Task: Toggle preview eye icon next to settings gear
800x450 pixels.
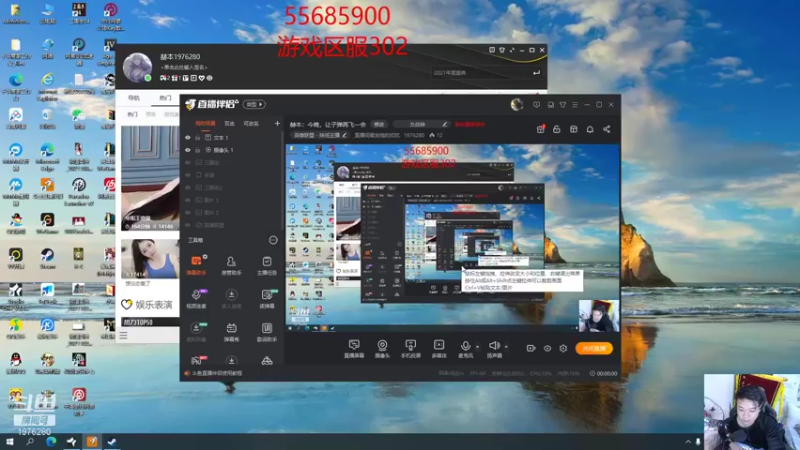Action: pos(547,348)
